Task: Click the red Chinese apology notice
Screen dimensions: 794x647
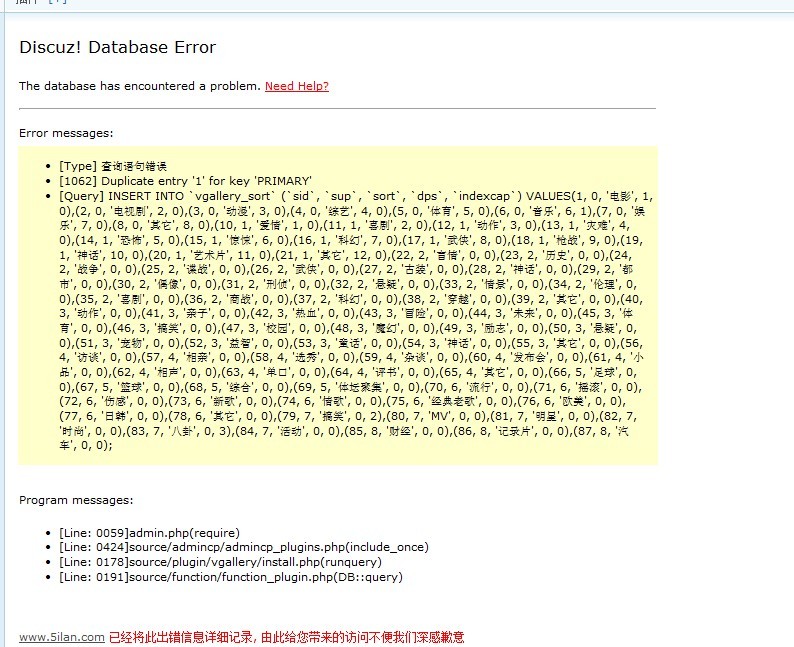Action: click(287, 637)
